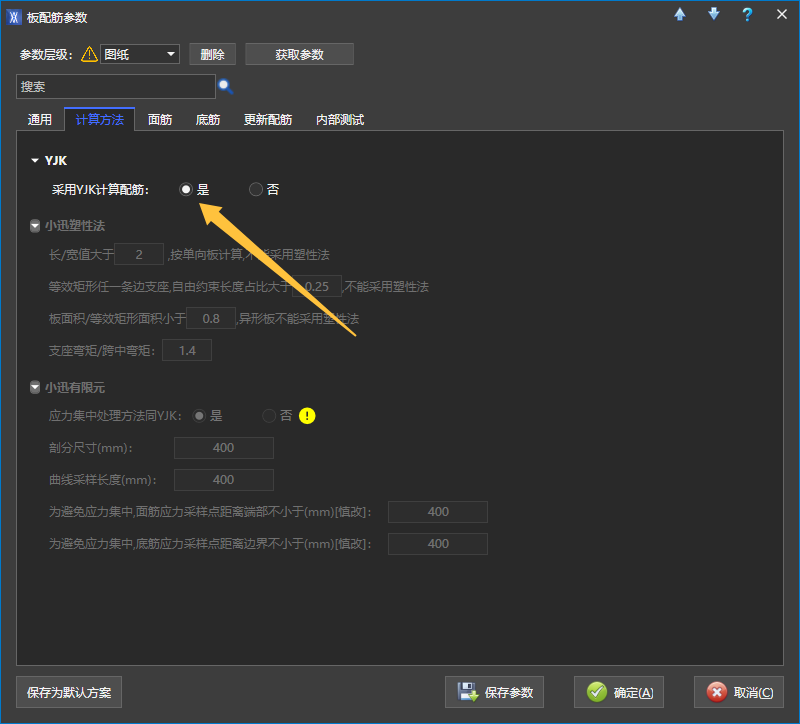Click the 删除 button
800x724 pixels.
click(212, 54)
